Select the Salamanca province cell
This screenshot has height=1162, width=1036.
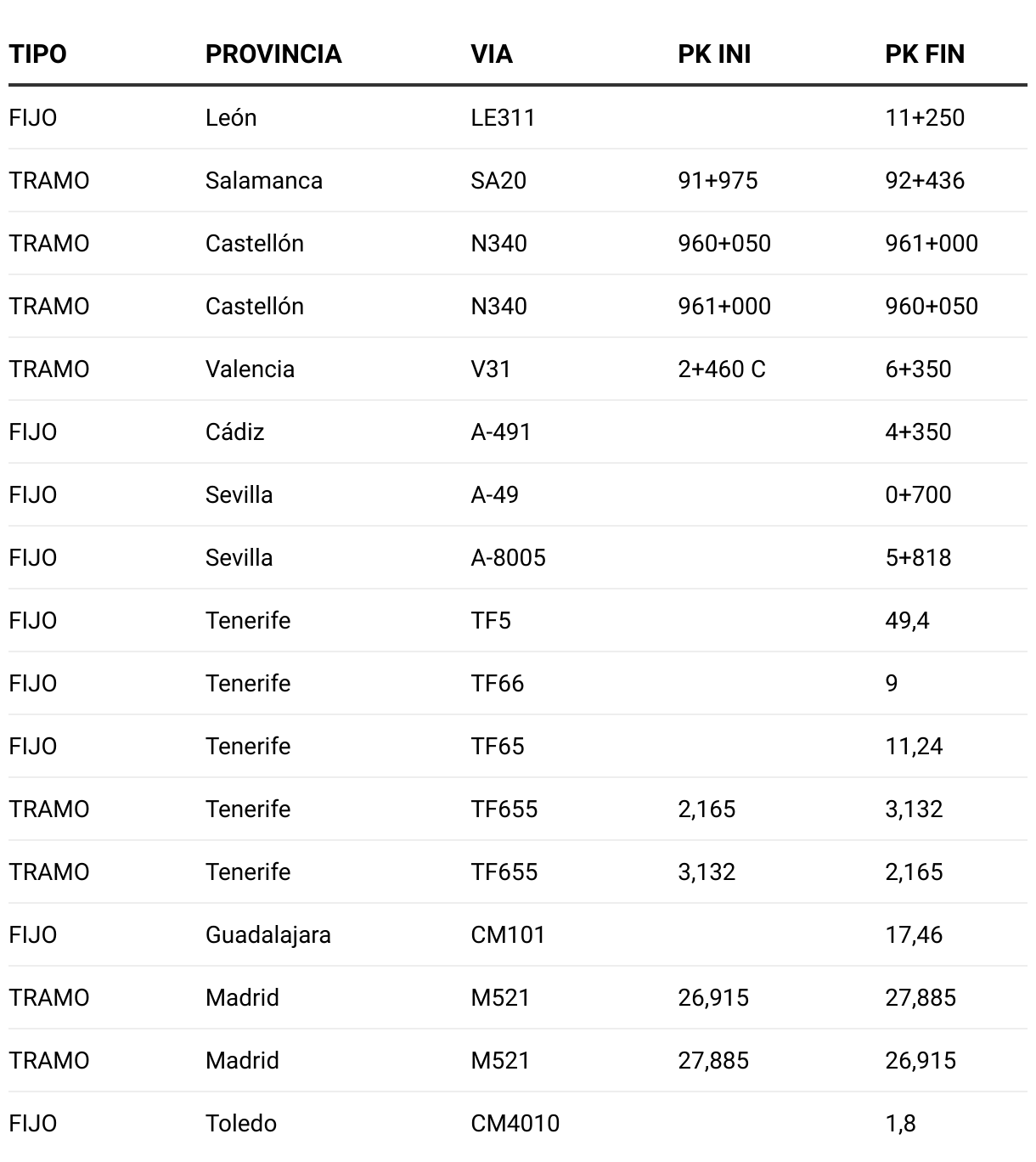tap(264, 180)
